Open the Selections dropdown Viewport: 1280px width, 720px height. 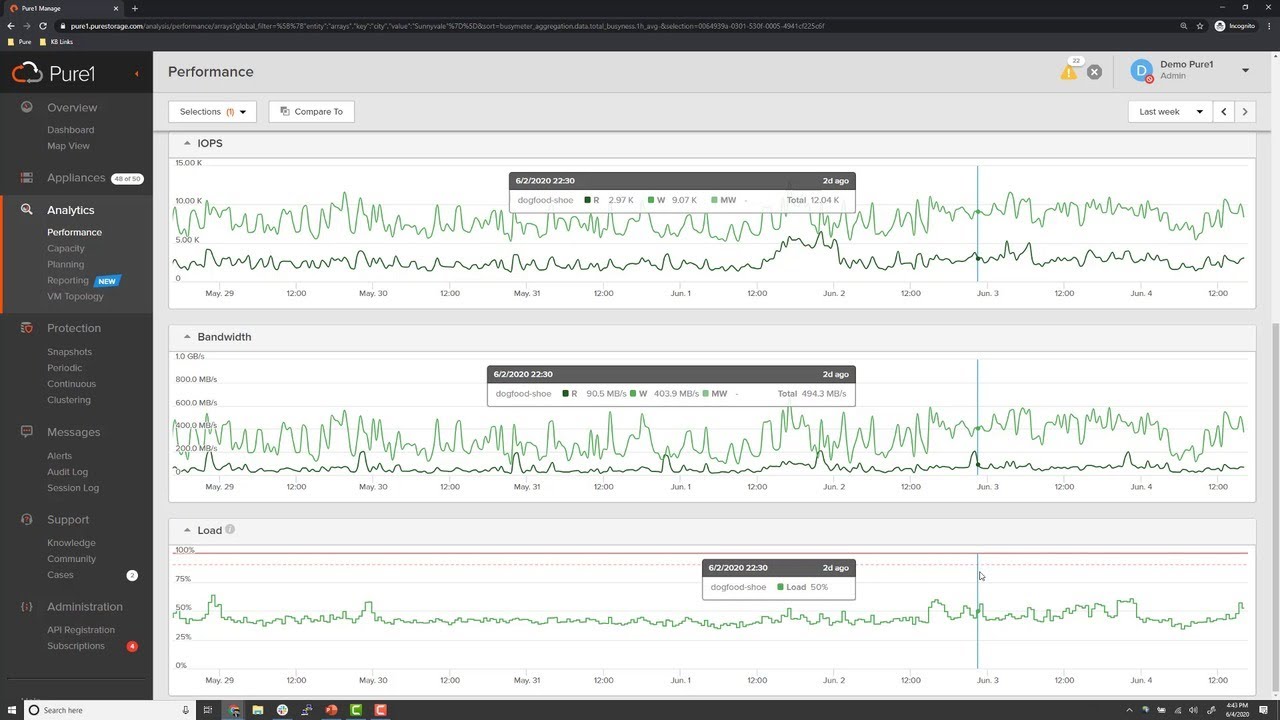[x=212, y=112]
